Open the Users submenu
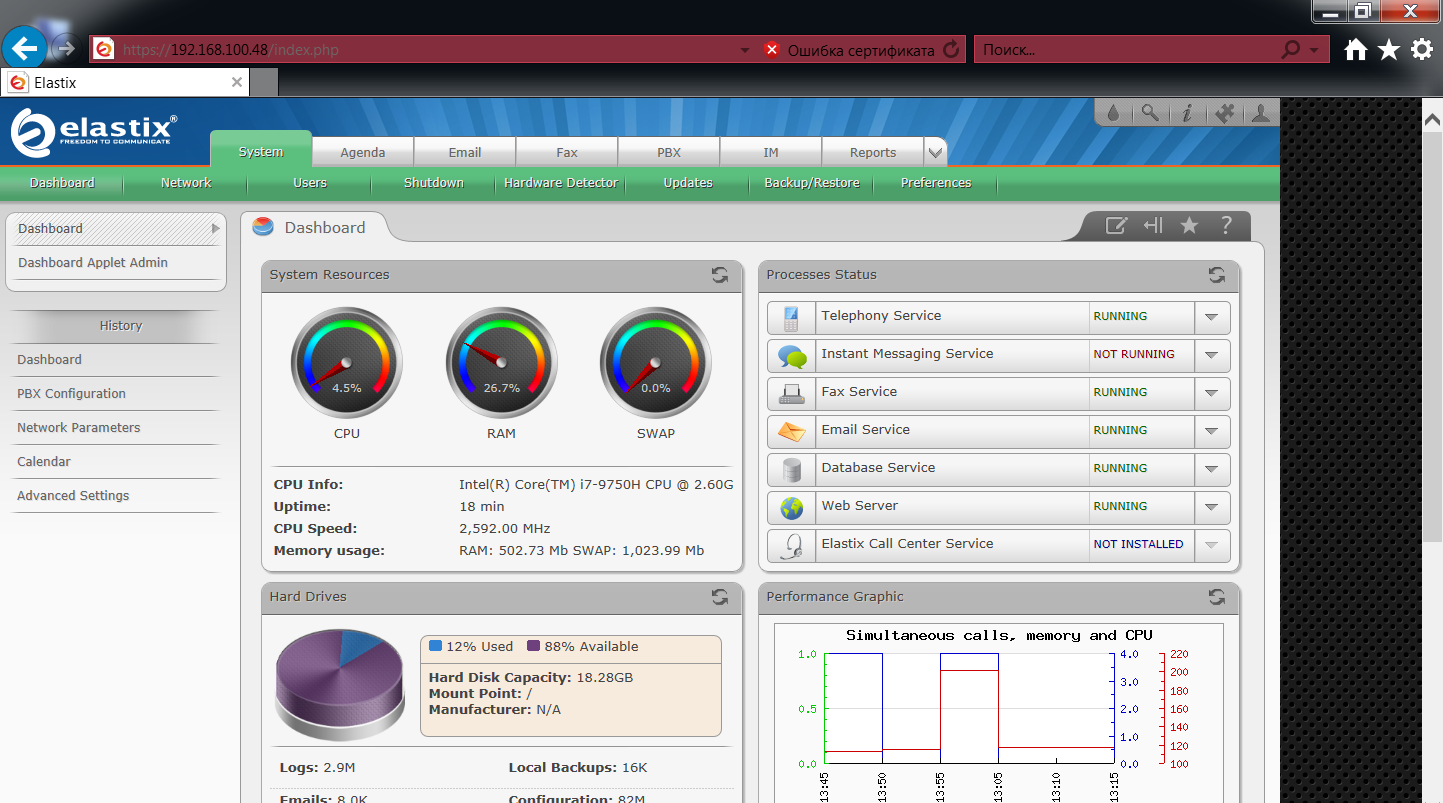The height and width of the screenshot is (803, 1443). pos(310,183)
